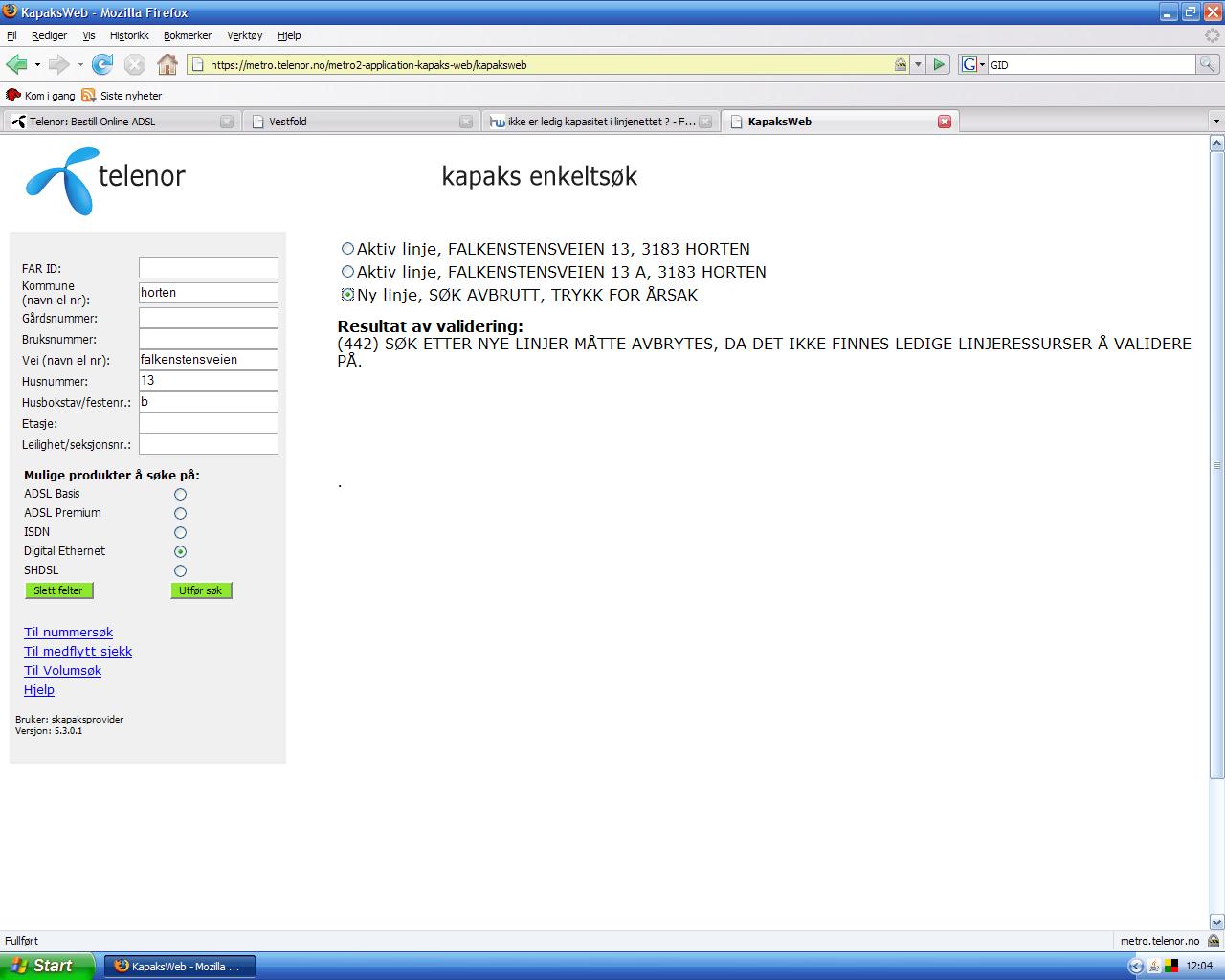Select the SHDSL radio button
This screenshot has width=1225, height=980.
pyautogui.click(x=180, y=571)
